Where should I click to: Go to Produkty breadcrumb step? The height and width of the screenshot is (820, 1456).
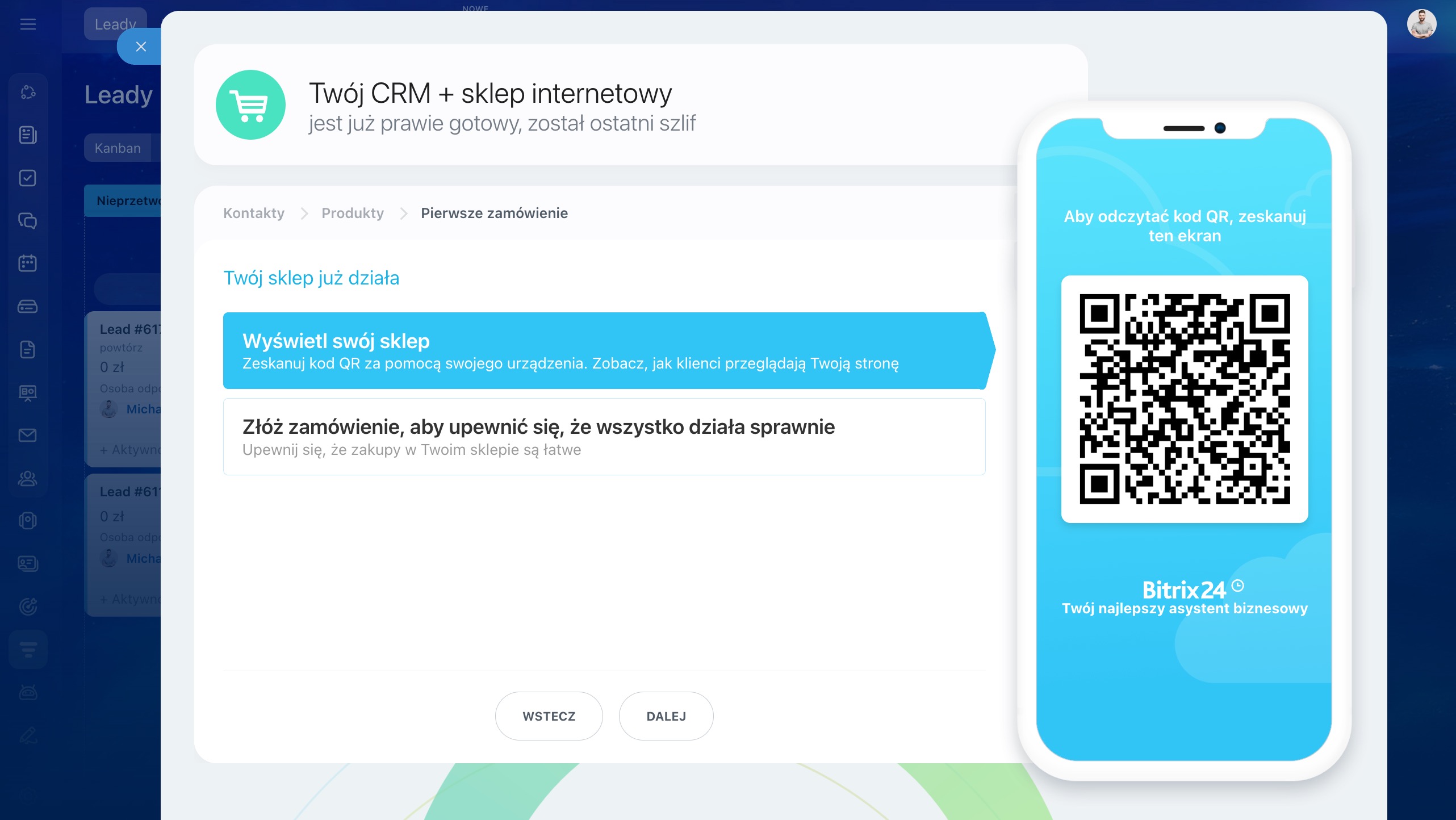click(x=353, y=213)
